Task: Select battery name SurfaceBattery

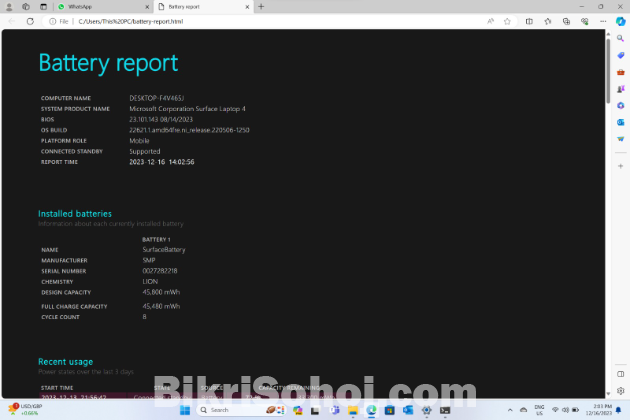Action: (164, 250)
